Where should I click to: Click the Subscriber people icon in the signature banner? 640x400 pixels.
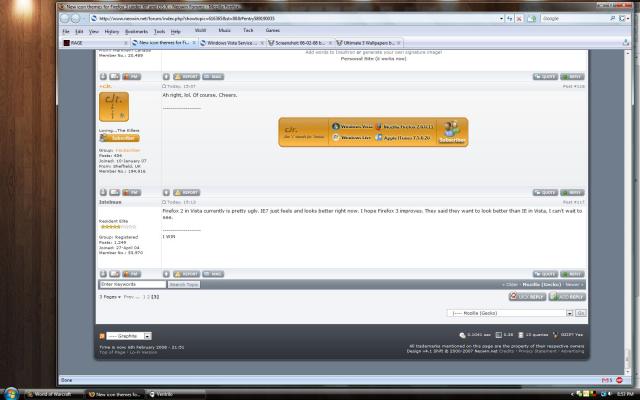(451, 132)
